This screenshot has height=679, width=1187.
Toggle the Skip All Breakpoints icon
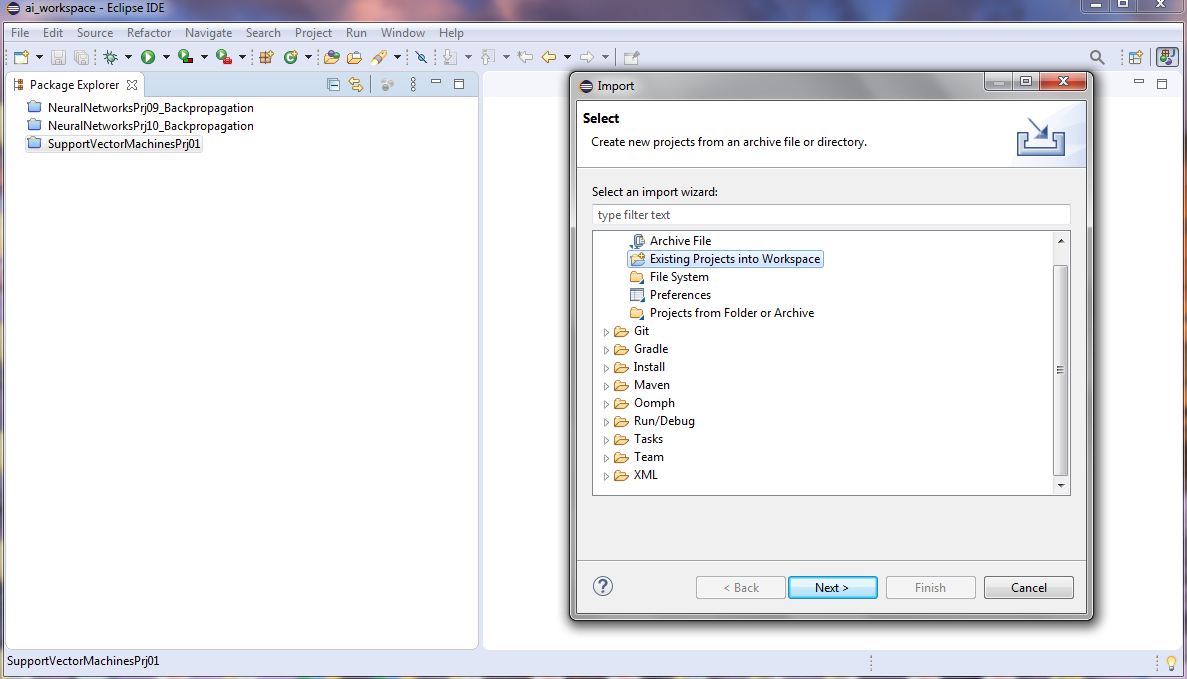point(422,57)
